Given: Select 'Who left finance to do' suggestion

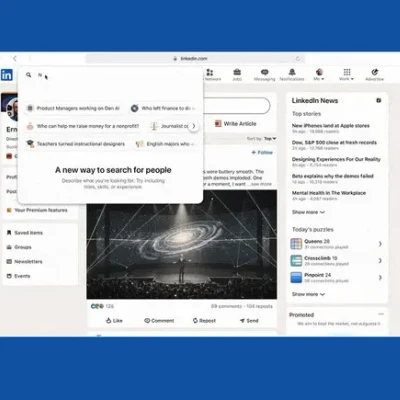Looking at the screenshot, I should pos(163,108).
